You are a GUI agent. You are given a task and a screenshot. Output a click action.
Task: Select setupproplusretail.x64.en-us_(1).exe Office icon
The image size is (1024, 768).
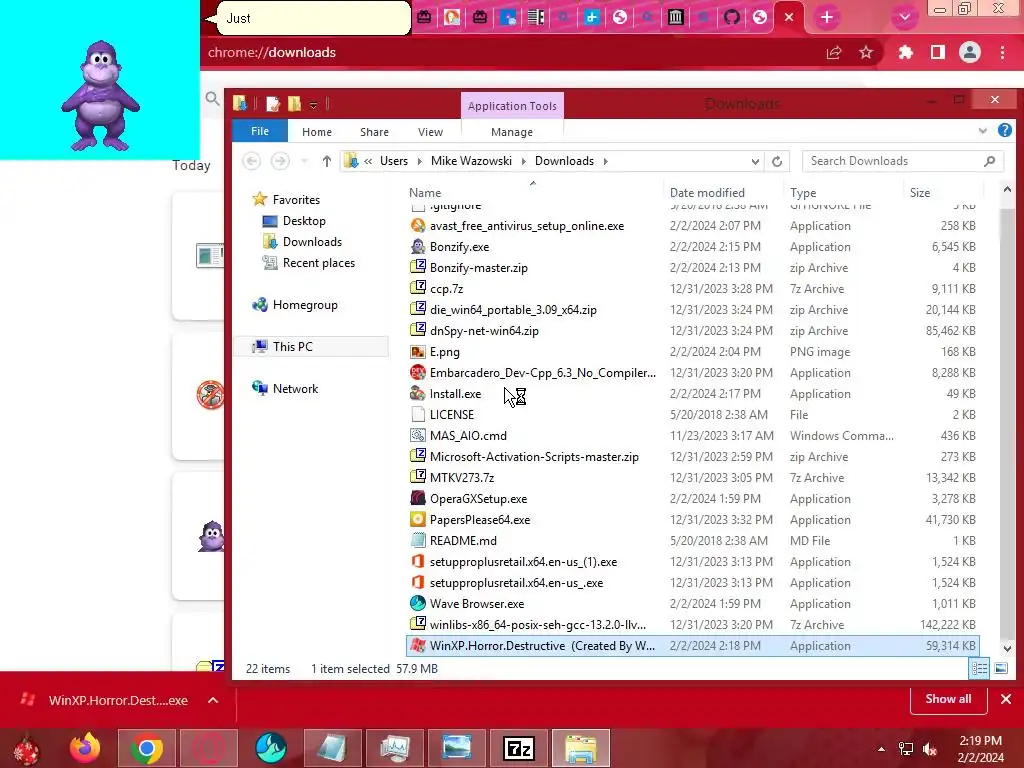click(417, 562)
